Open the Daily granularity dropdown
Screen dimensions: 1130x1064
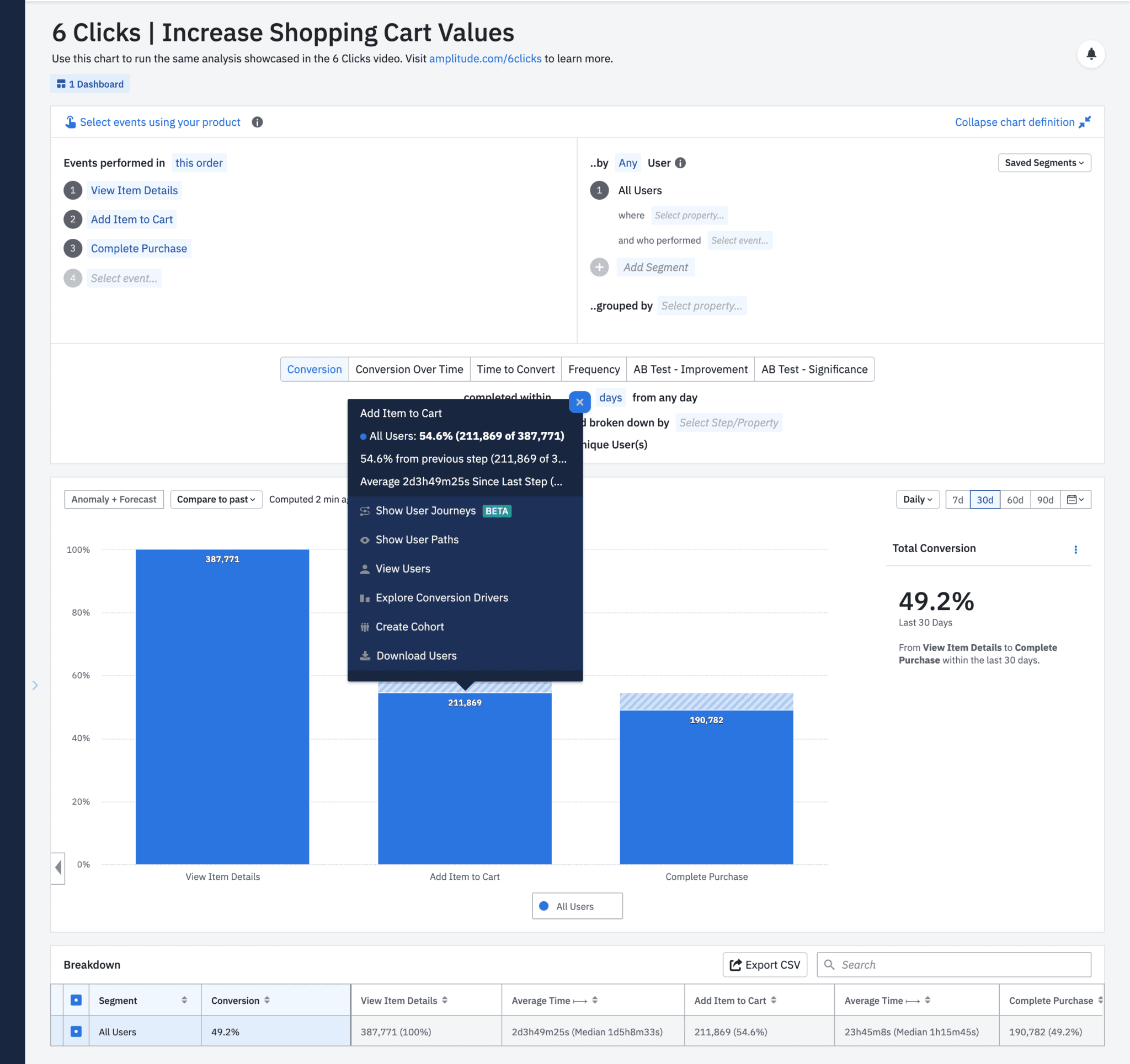[x=917, y=499]
